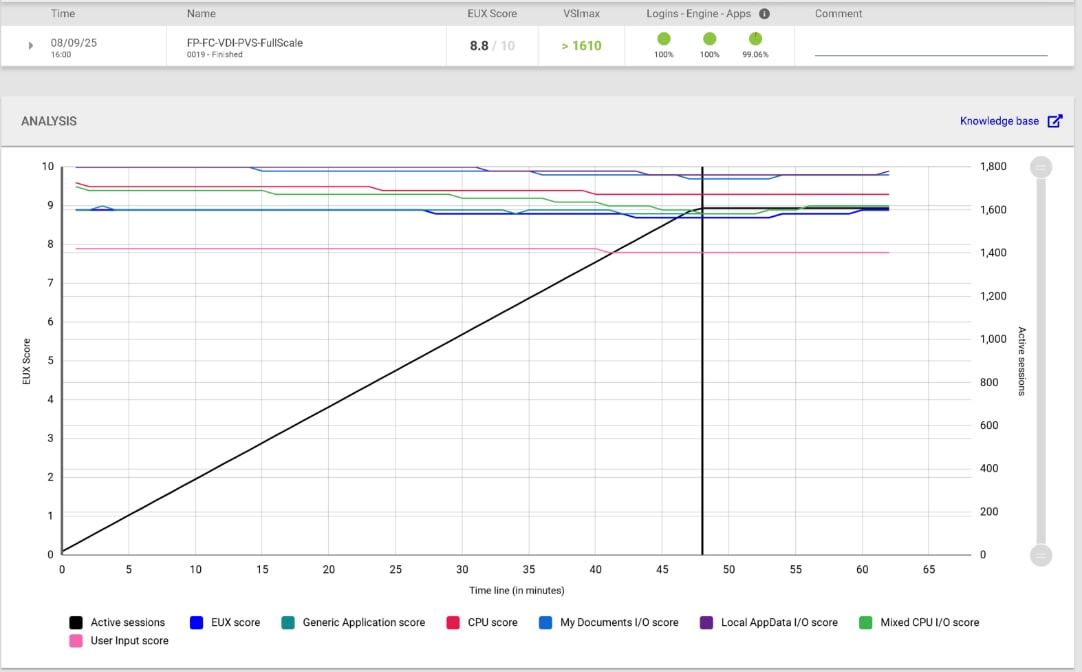Viewport: 1082px width, 672px height.
Task: Click the EUX score value 8.8
Action: [x=479, y=46]
